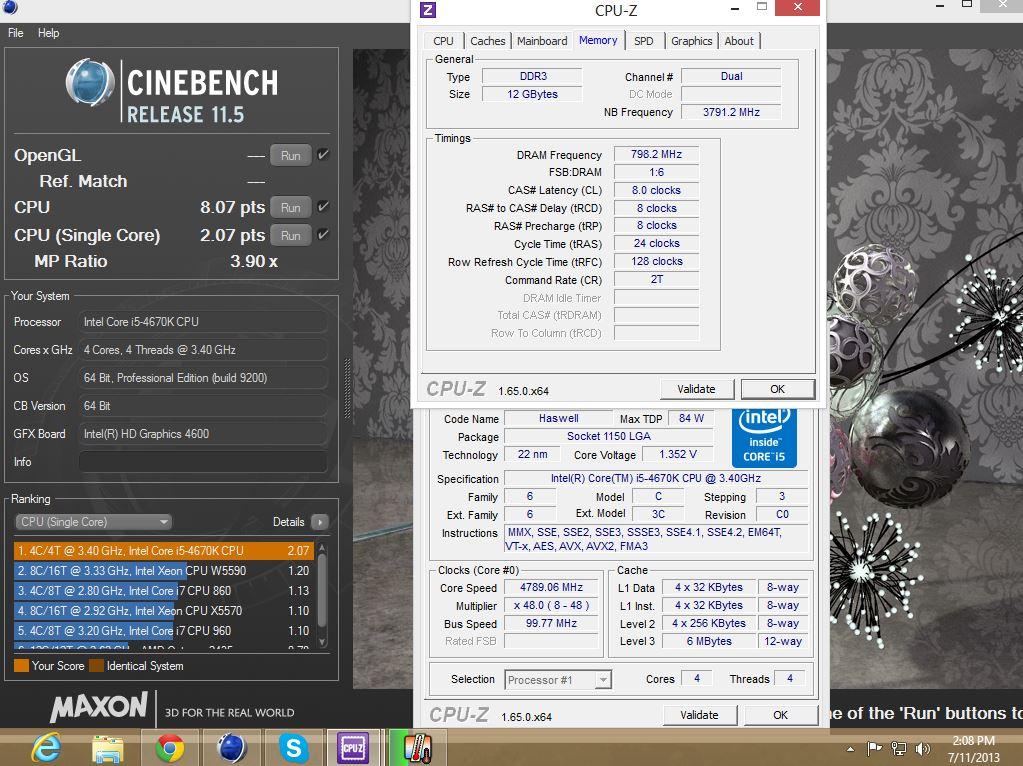Image resolution: width=1023 pixels, height=766 pixels.
Task: Click the Intel Core i5 logo
Action: [764, 437]
